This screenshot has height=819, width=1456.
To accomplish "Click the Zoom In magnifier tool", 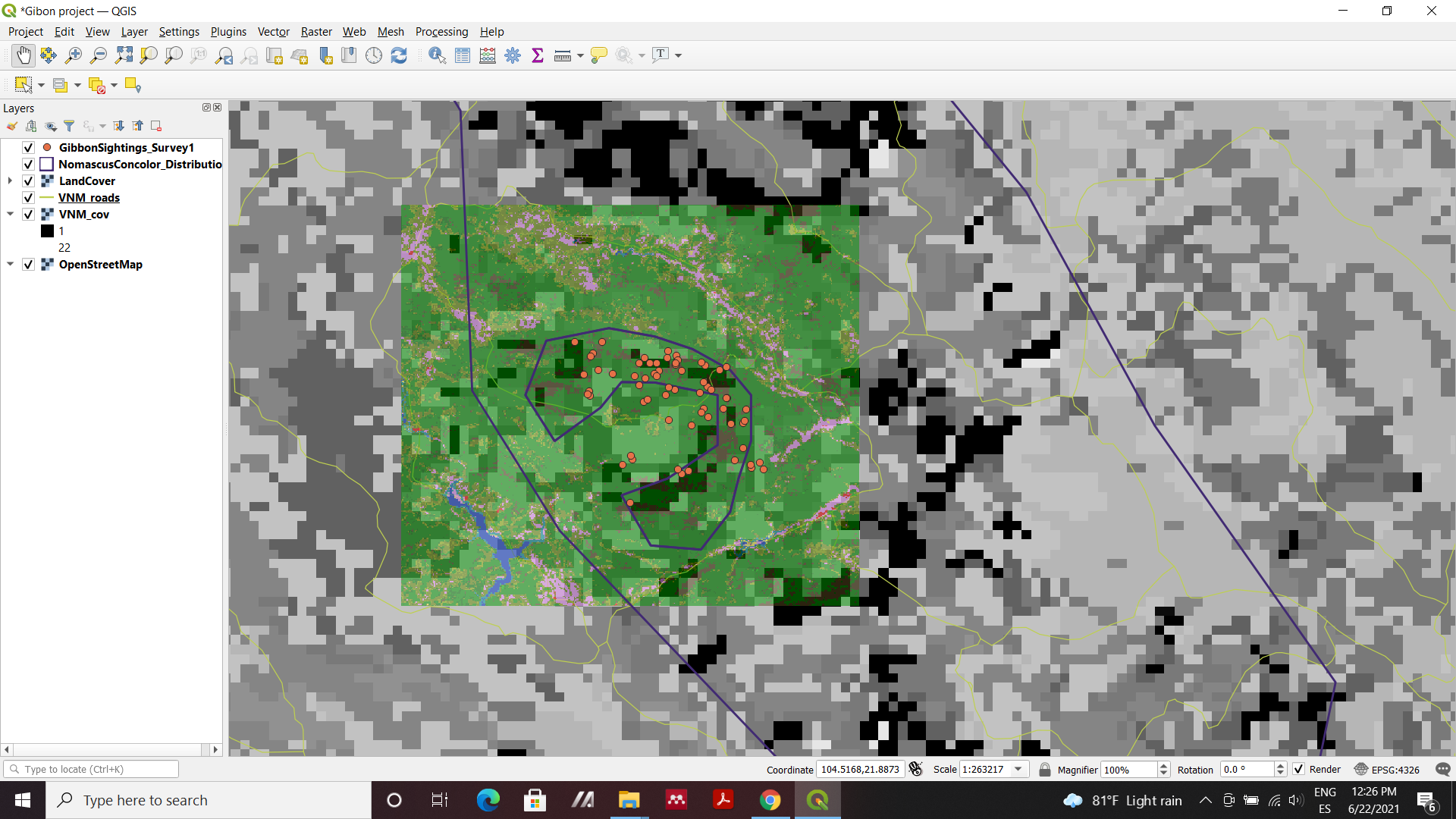I will 74,55.
